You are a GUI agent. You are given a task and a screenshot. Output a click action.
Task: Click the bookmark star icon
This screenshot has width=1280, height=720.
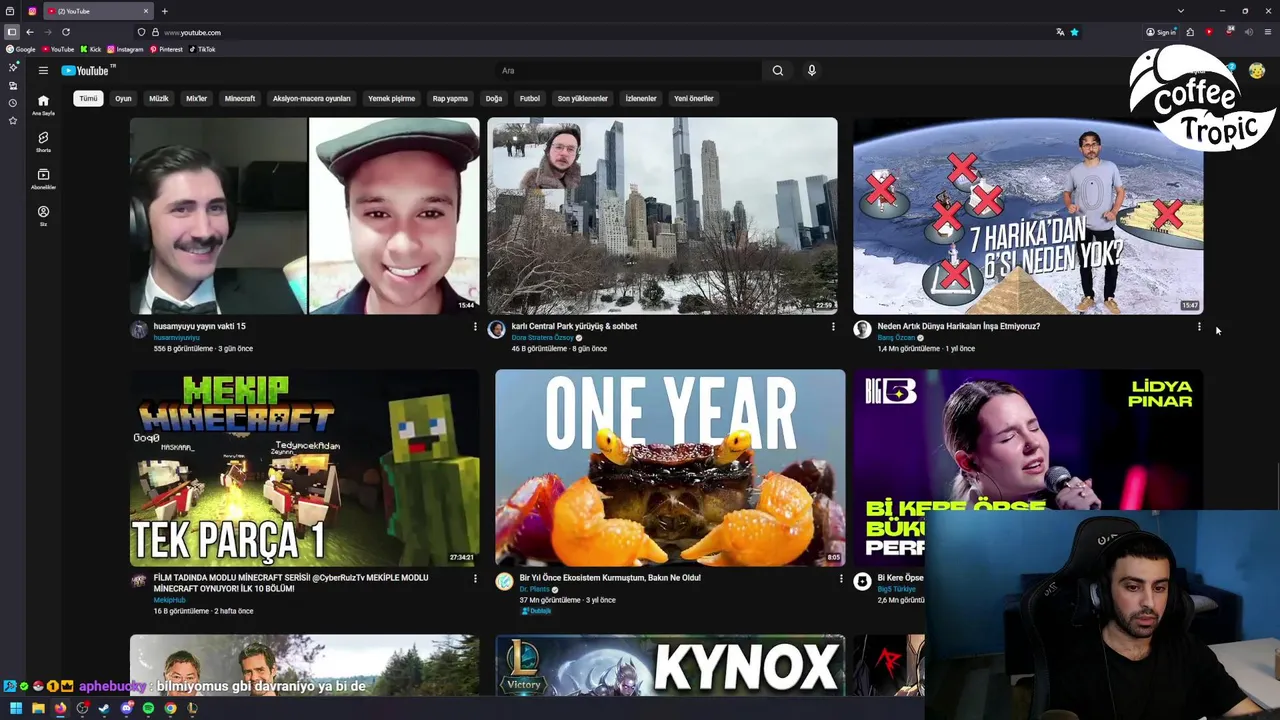point(1074,32)
